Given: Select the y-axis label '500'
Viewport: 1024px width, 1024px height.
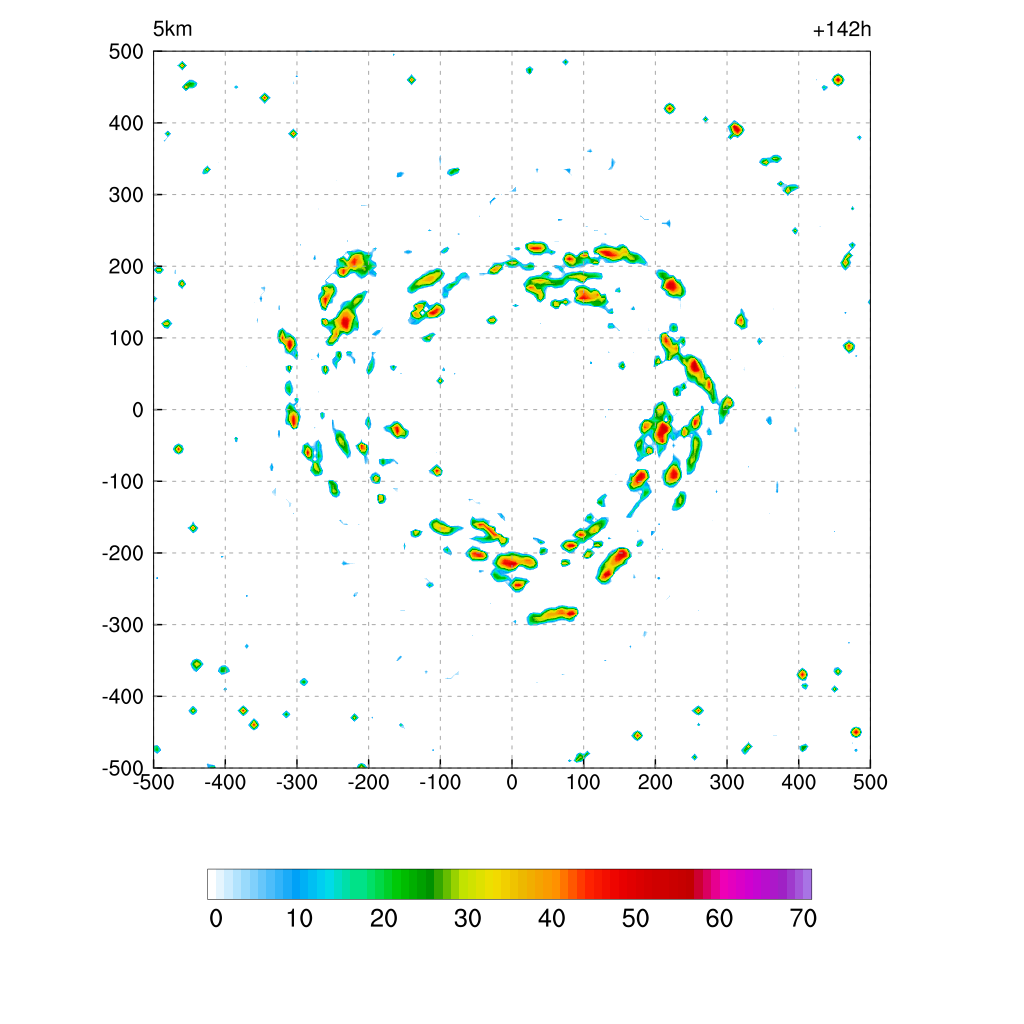Looking at the screenshot, I should click(x=126, y=52).
